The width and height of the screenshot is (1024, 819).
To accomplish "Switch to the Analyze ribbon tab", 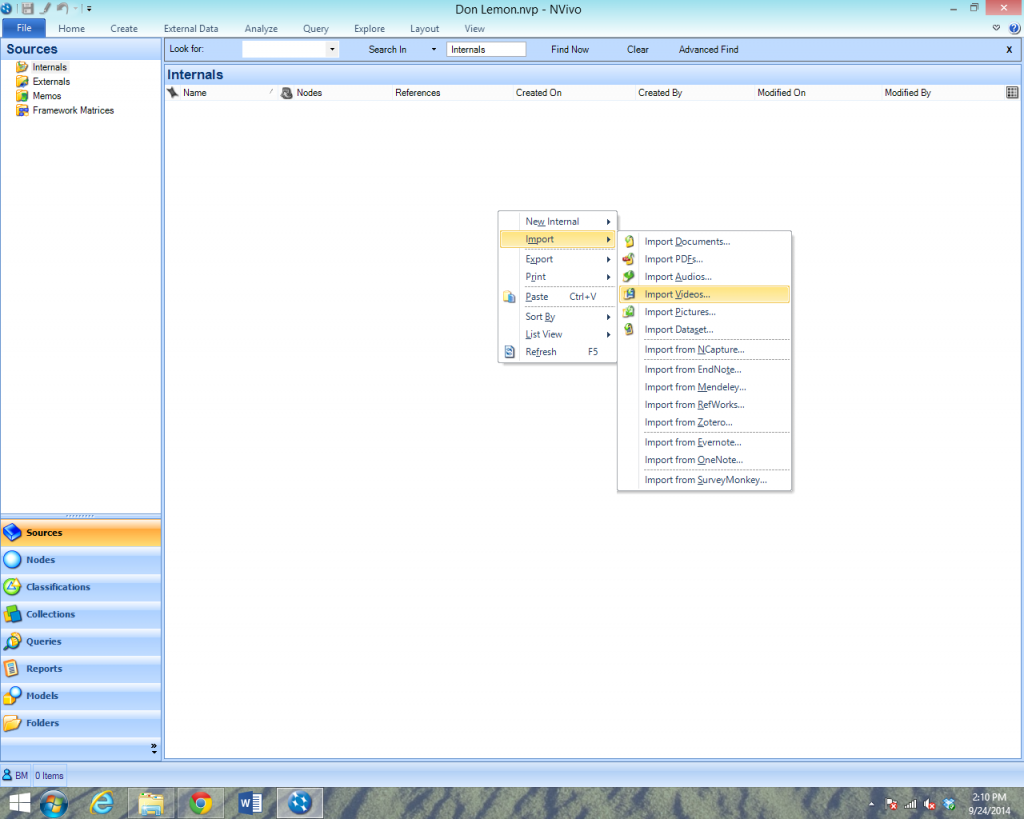I will [x=261, y=29].
